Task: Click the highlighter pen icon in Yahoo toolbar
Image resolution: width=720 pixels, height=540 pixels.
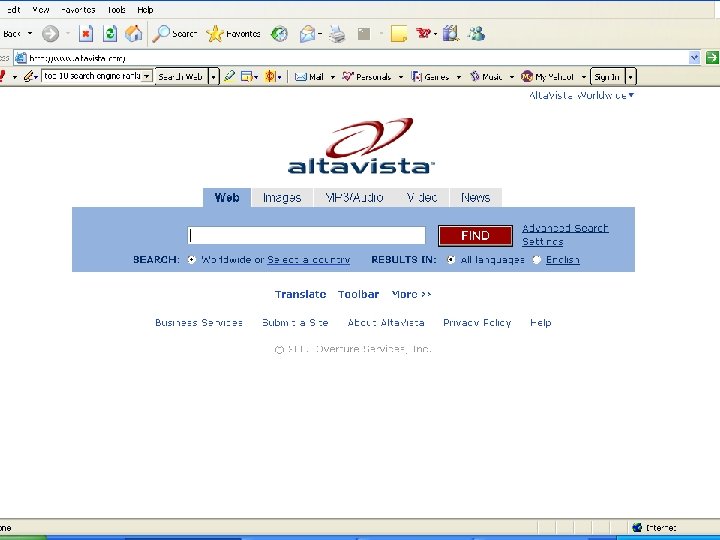Action: pyautogui.click(x=230, y=76)
